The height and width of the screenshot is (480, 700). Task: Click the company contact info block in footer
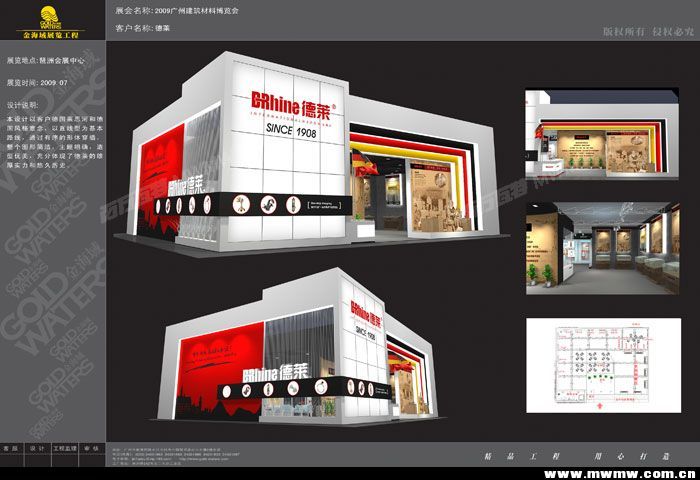[x=176, y=457]
